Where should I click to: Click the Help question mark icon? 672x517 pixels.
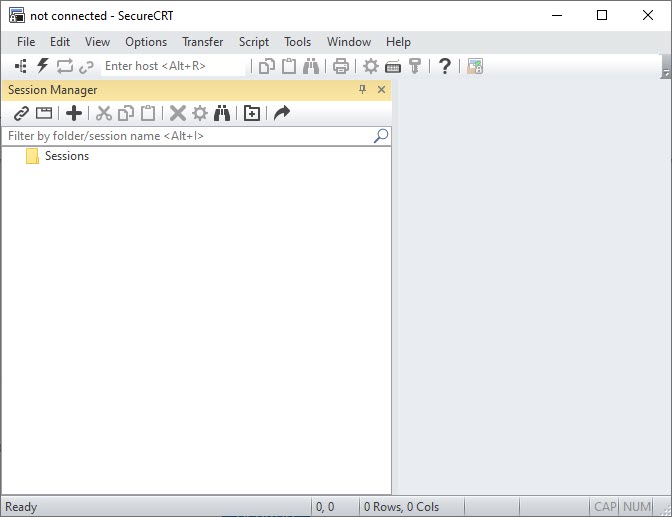pyautogui.click(x=445, y=66)
